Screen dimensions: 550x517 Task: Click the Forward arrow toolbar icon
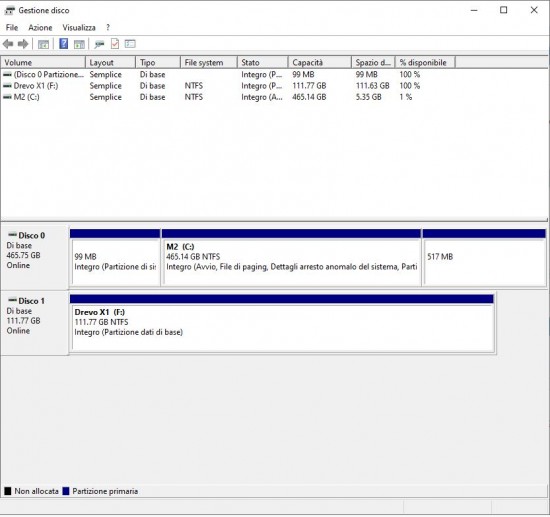pos(23,44)
